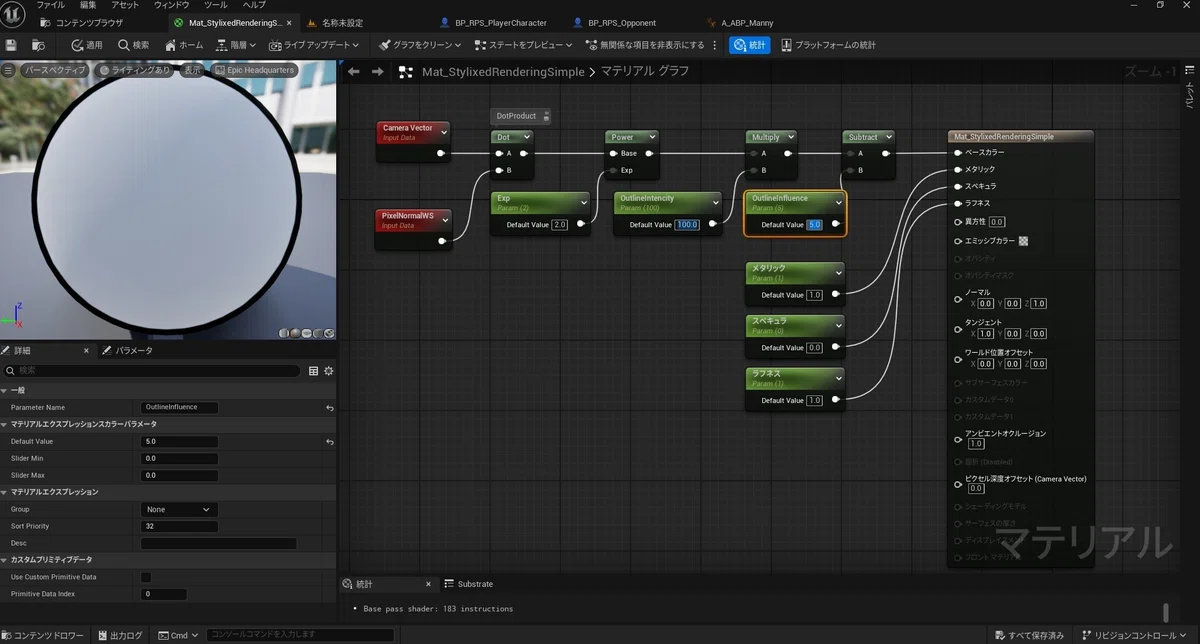Collapse the カスタムプリミティブデータ section

pyautogui.click(x=5, y=560)
